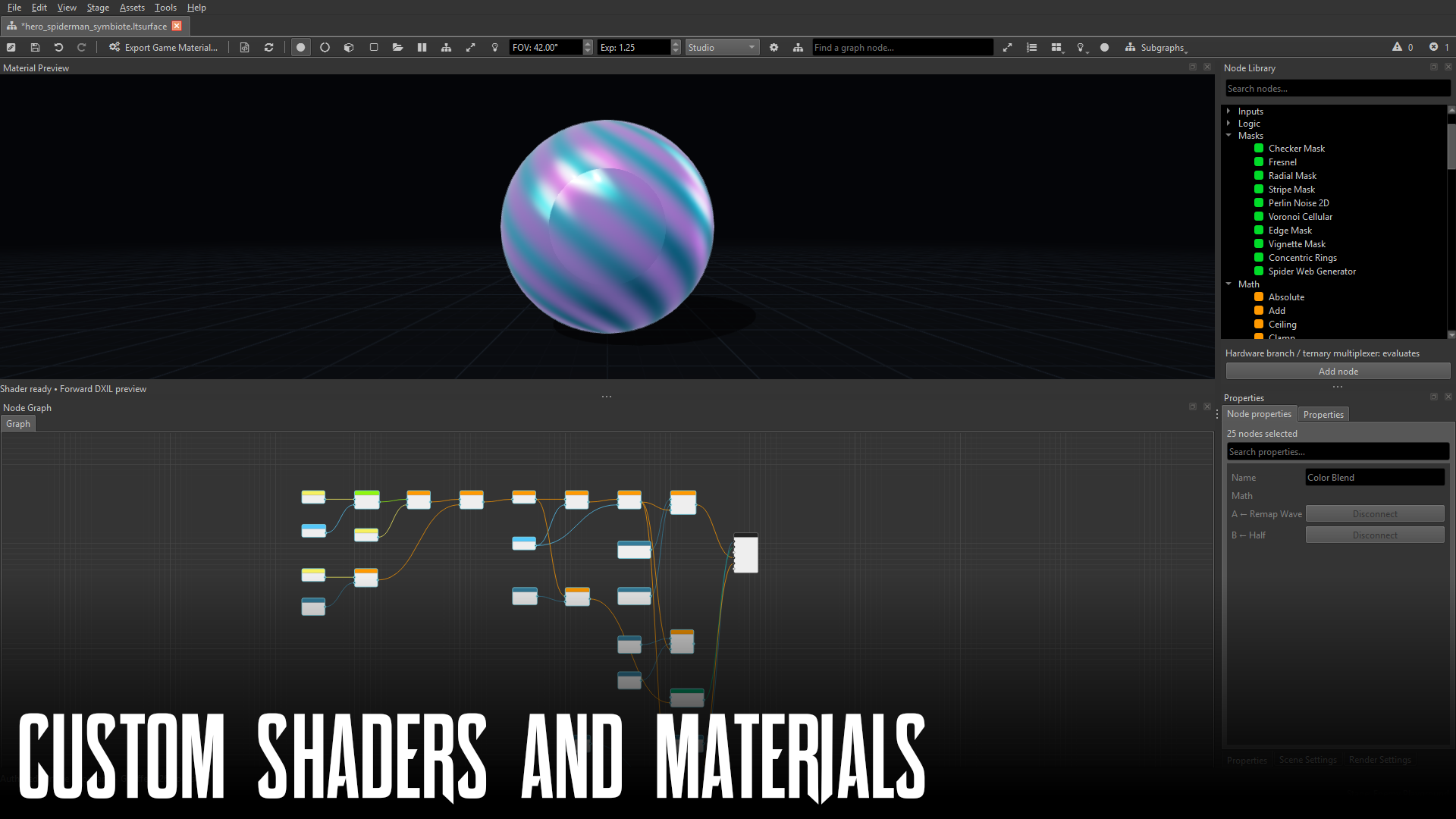This screenshot has height=819, width=1456.
Task: Expand the Inputs category in Node Library
Action: click(1228, 111)
